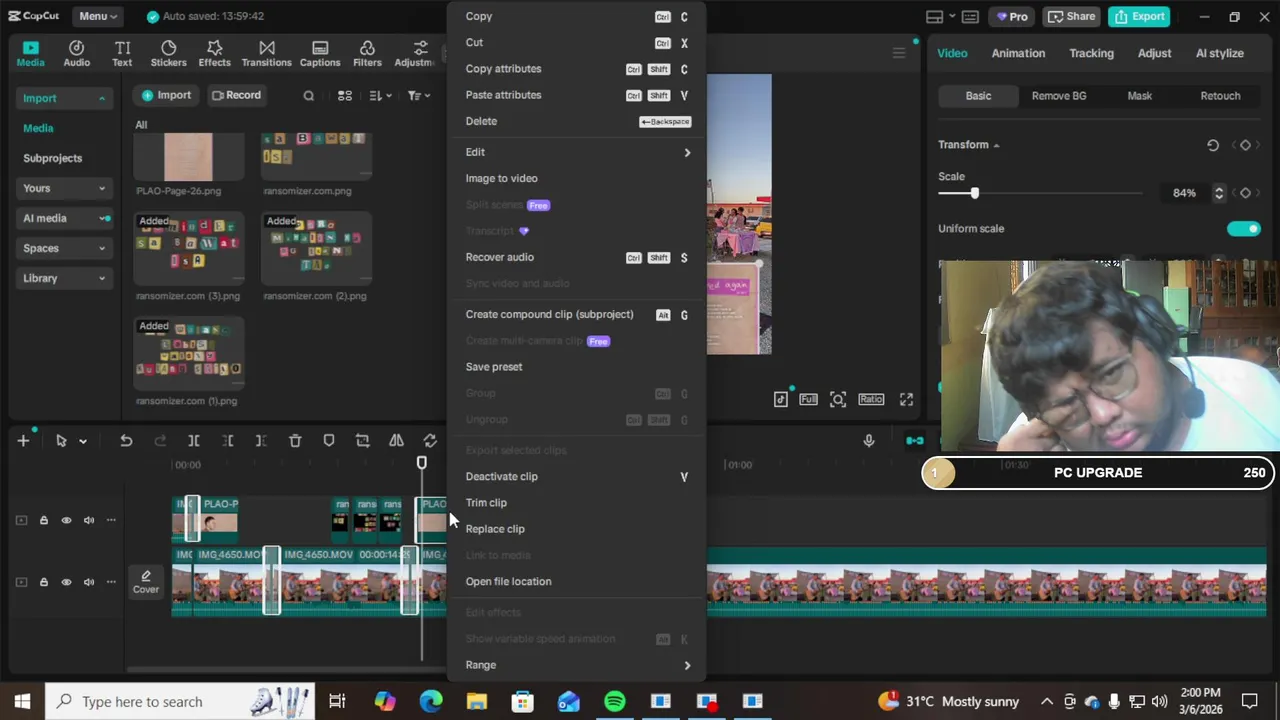Click the TikTok icon below the preview
Screen dimensions: 1280x720
tap(781, 400)
